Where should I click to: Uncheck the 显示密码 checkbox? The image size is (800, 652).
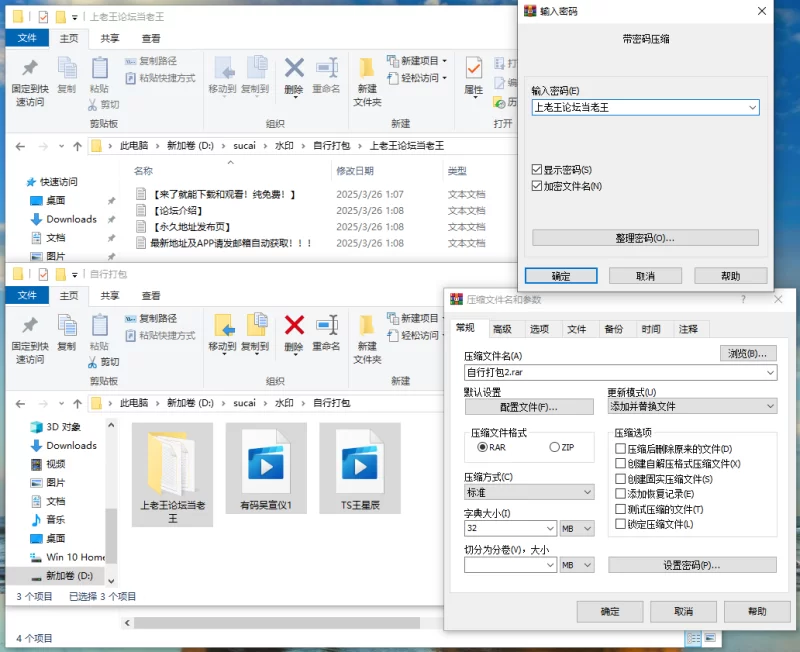point(537,170)
